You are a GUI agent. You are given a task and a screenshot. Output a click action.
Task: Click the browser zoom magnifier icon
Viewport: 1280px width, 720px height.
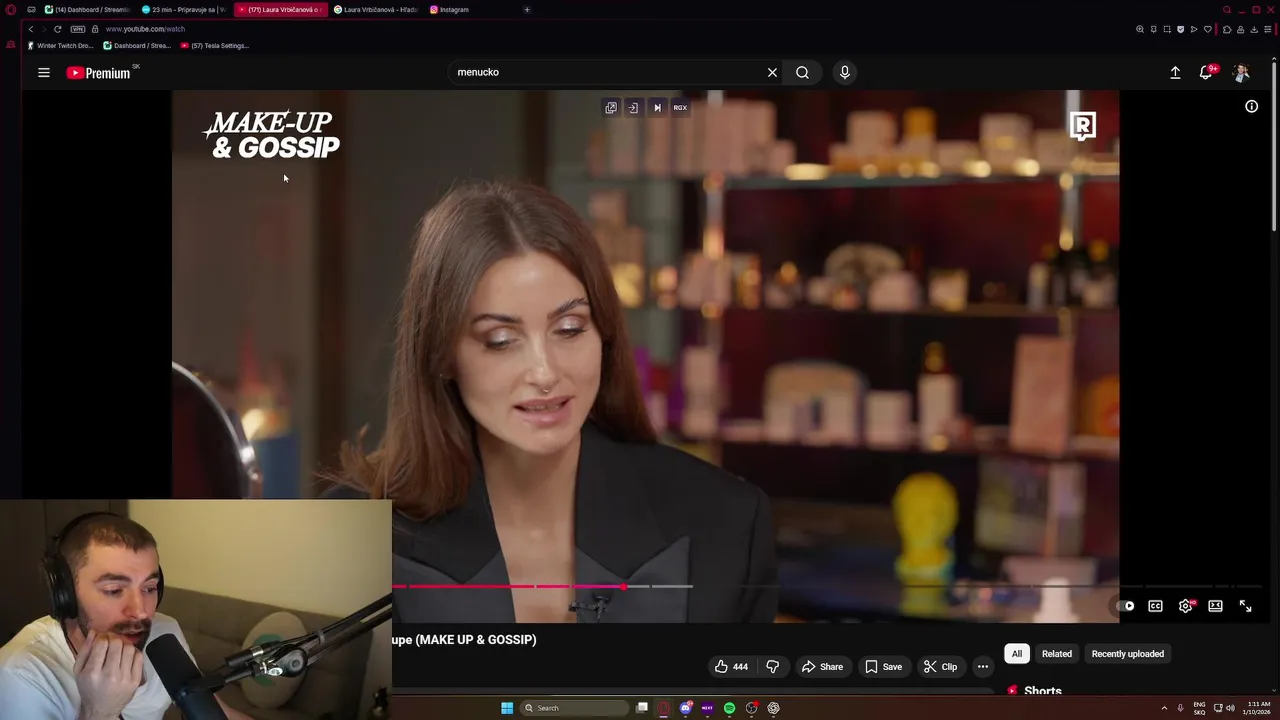[1140, 29]
